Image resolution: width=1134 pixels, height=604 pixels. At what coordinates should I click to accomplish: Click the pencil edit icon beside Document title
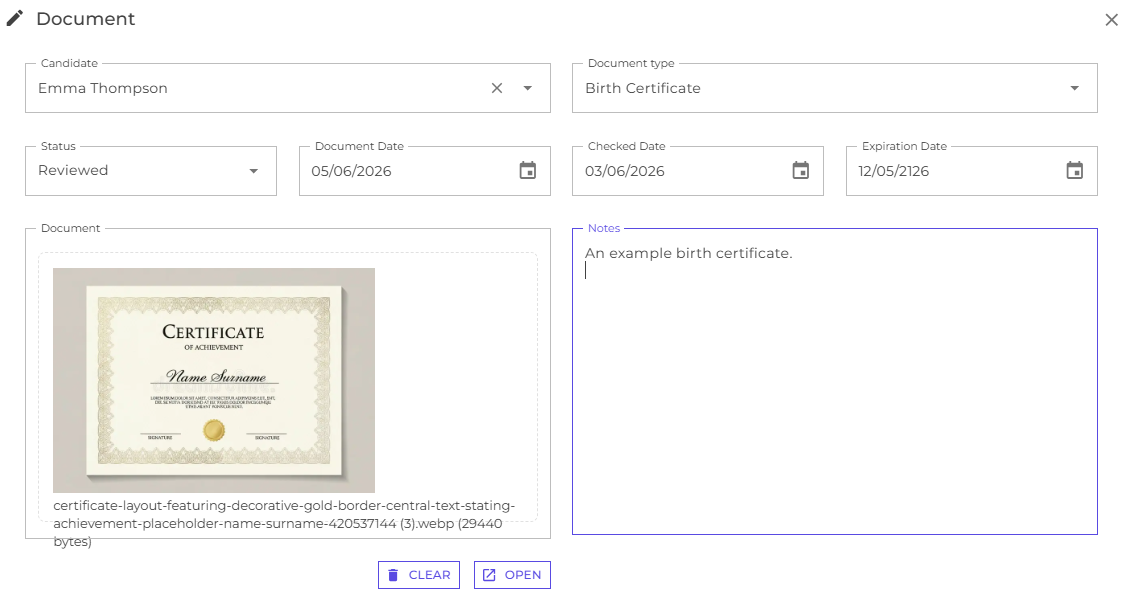(x=14, y=18)
